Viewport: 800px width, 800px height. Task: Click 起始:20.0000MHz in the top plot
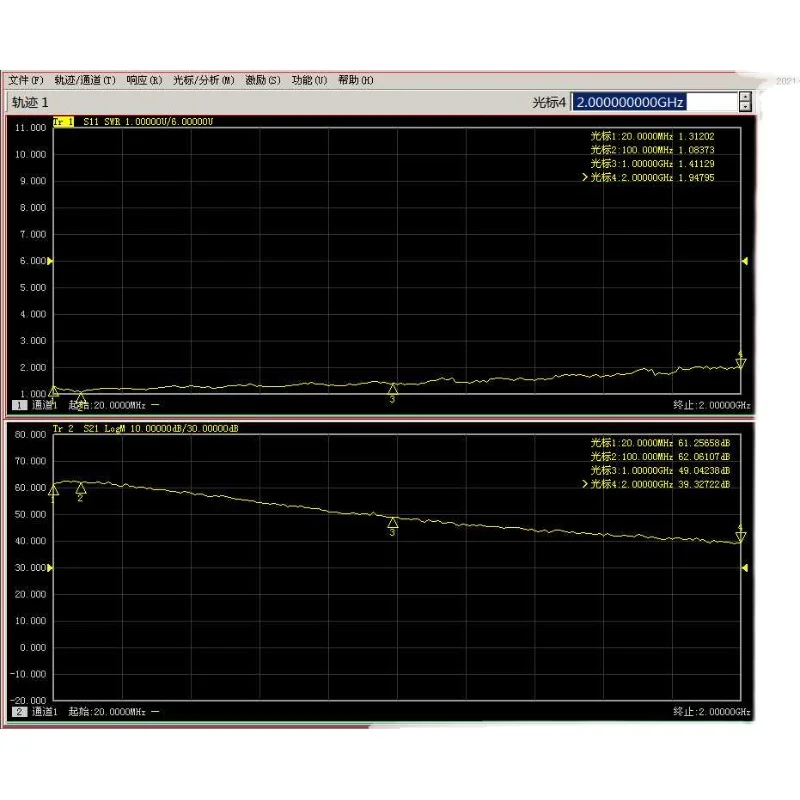click(x=107, y=405)
